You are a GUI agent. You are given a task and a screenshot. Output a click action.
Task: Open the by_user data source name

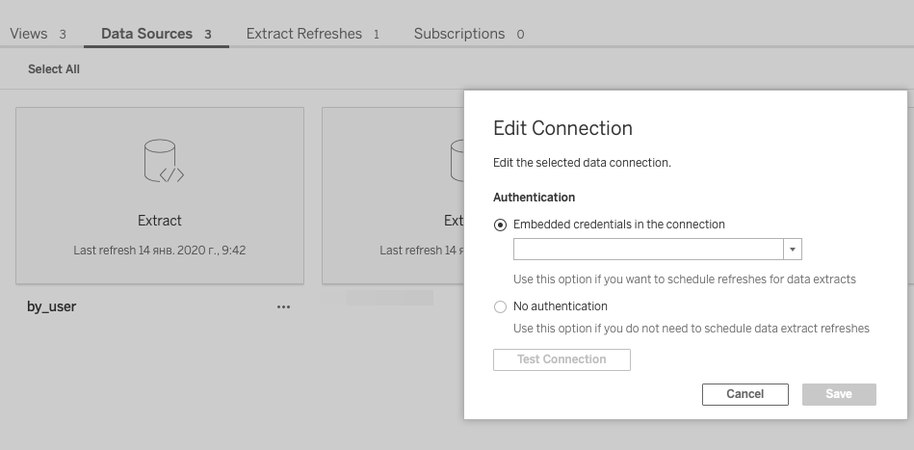51,307
